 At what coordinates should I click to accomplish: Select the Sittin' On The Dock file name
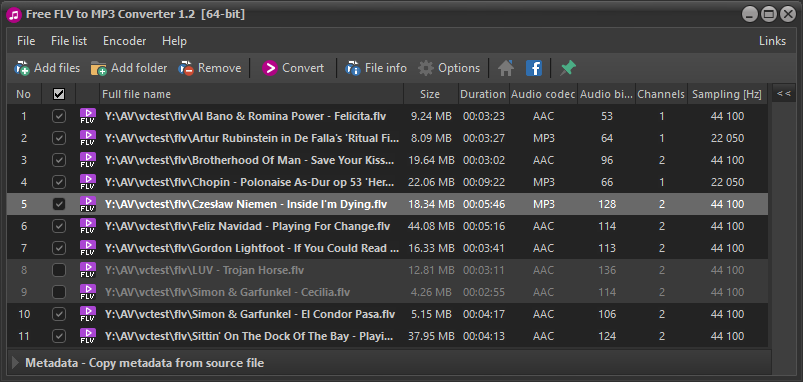pyautogui.click(x=249, y=336)
